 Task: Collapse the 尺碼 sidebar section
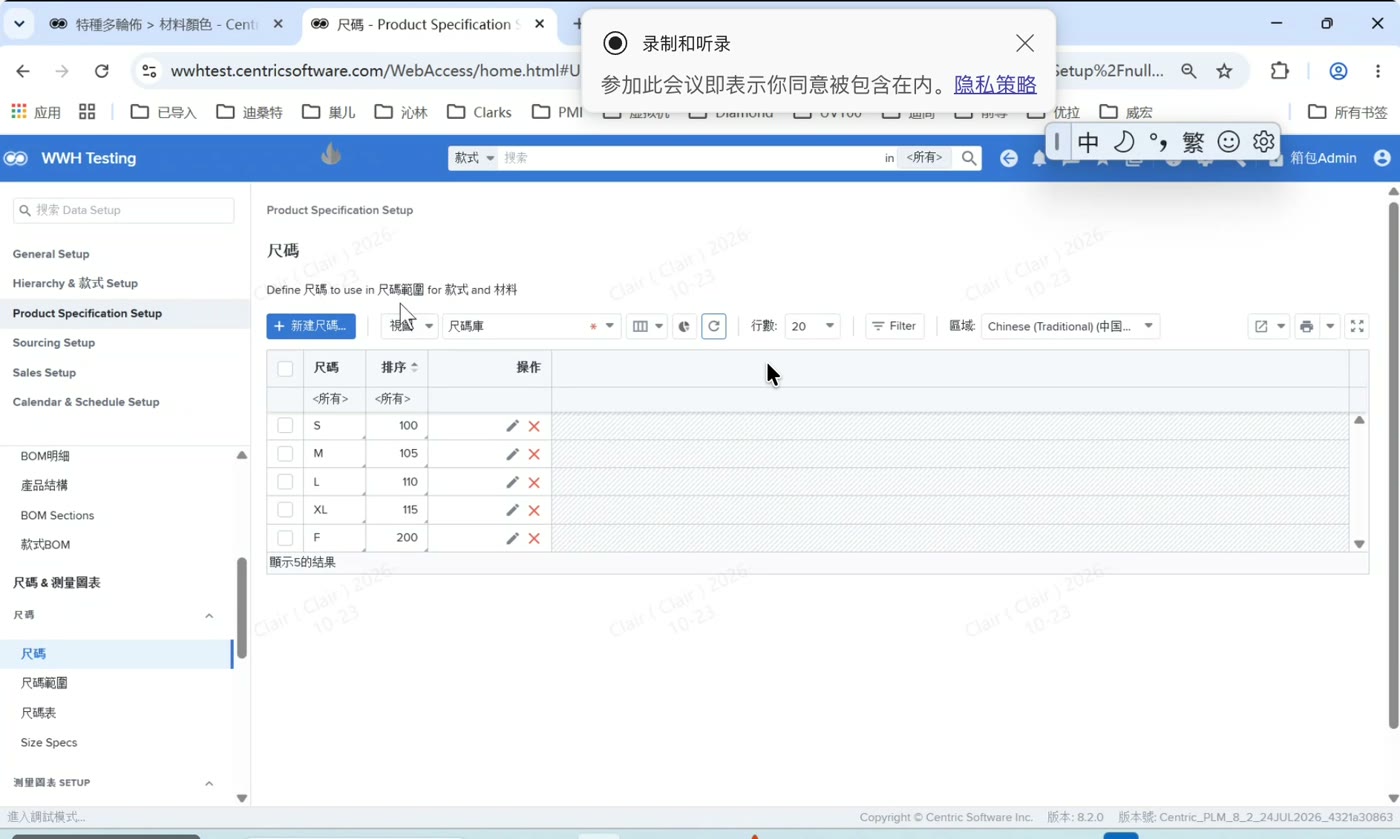click(209, 615)
